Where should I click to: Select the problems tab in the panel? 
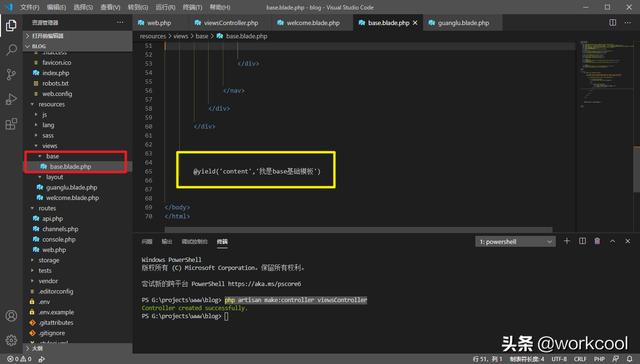pos(147,242)
